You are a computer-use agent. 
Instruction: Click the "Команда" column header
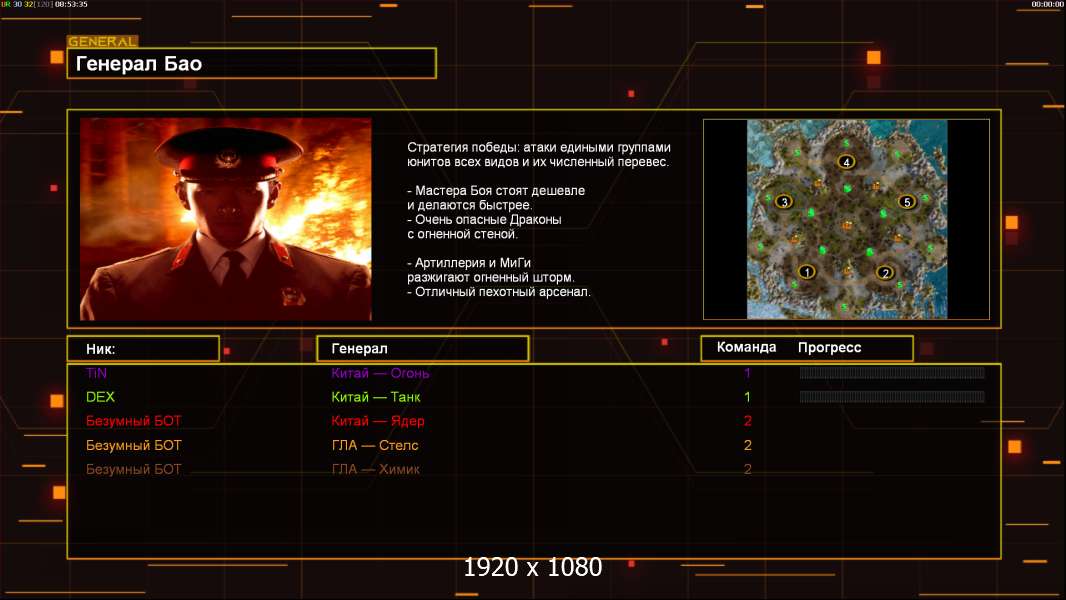pos(746,347)
